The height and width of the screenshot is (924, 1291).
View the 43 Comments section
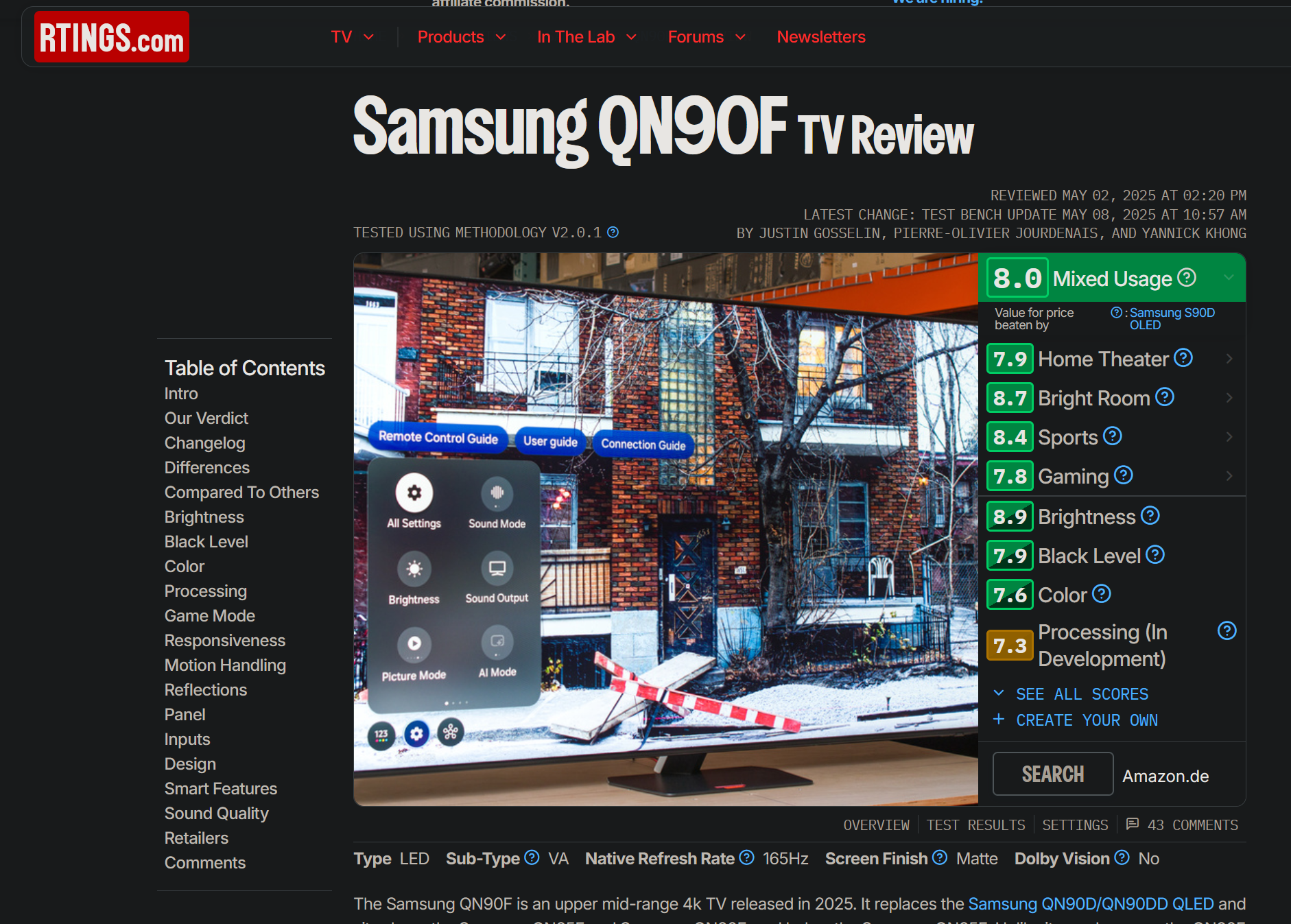click(1183, 825)
